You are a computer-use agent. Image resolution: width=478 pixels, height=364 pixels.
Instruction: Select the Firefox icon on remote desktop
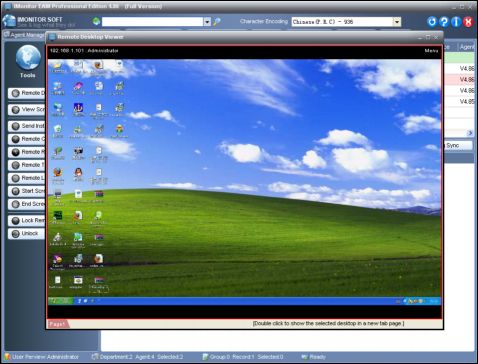(58, 172)
